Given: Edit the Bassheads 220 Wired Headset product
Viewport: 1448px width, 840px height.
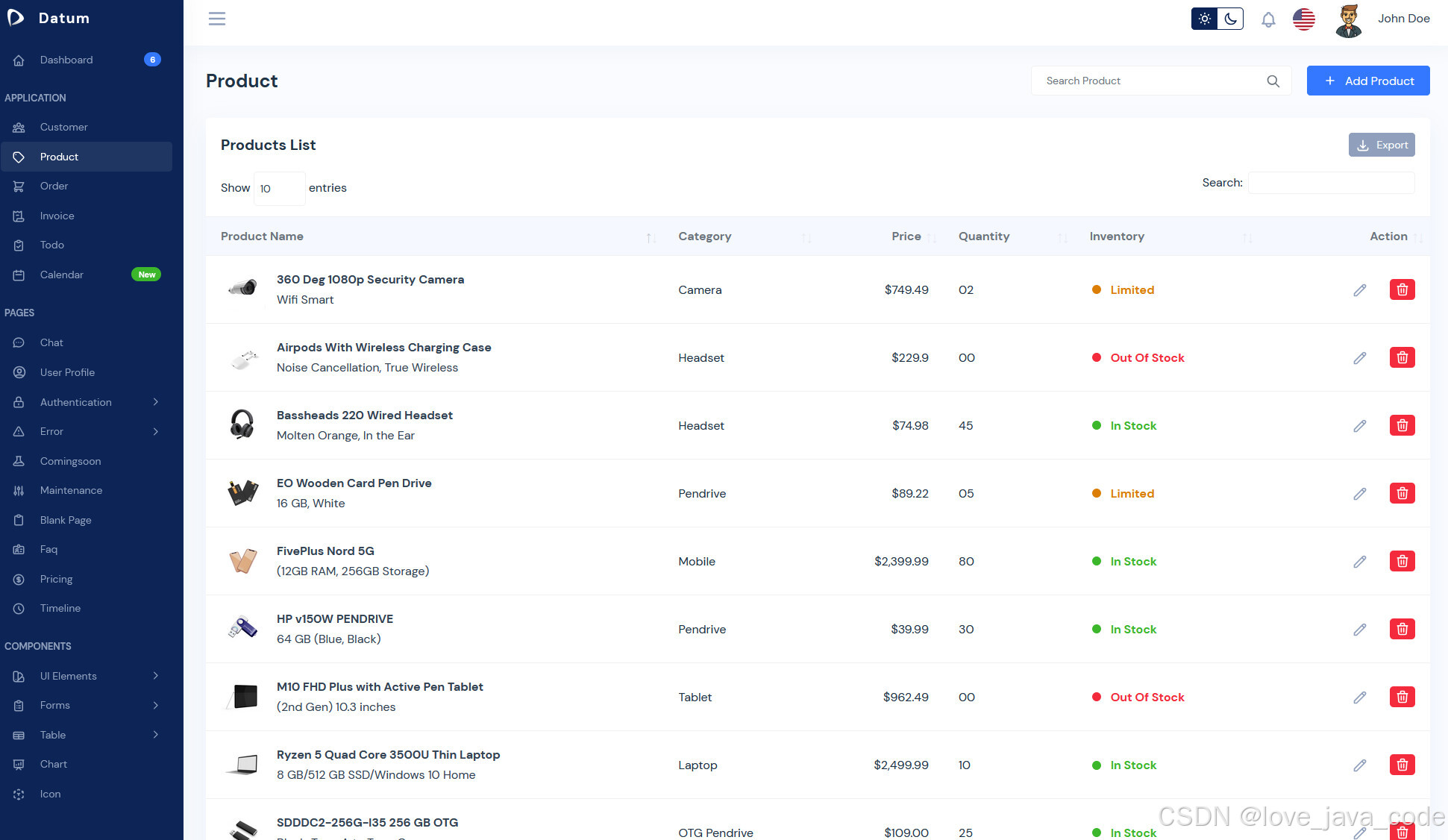Looking at the screenshot, I should coord(1360,426).
